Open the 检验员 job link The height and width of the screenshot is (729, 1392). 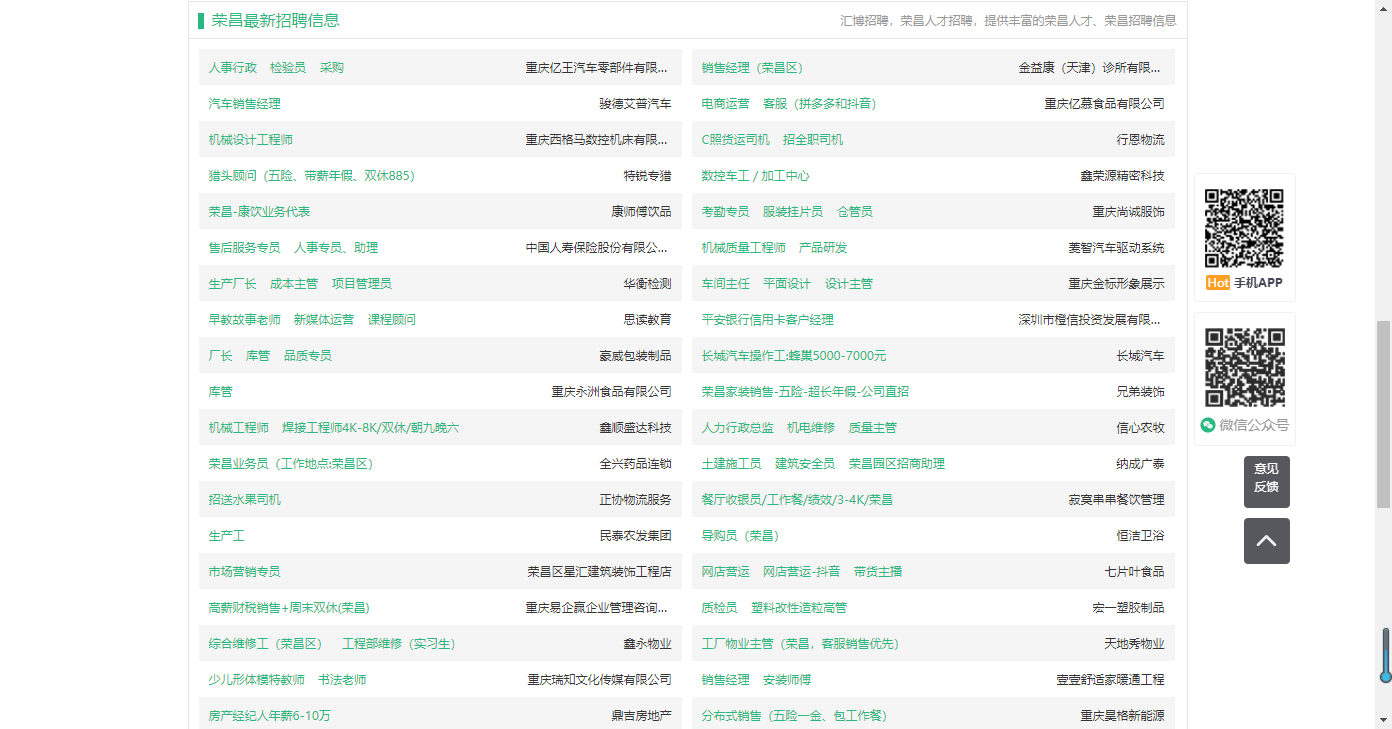click(288, 68)
